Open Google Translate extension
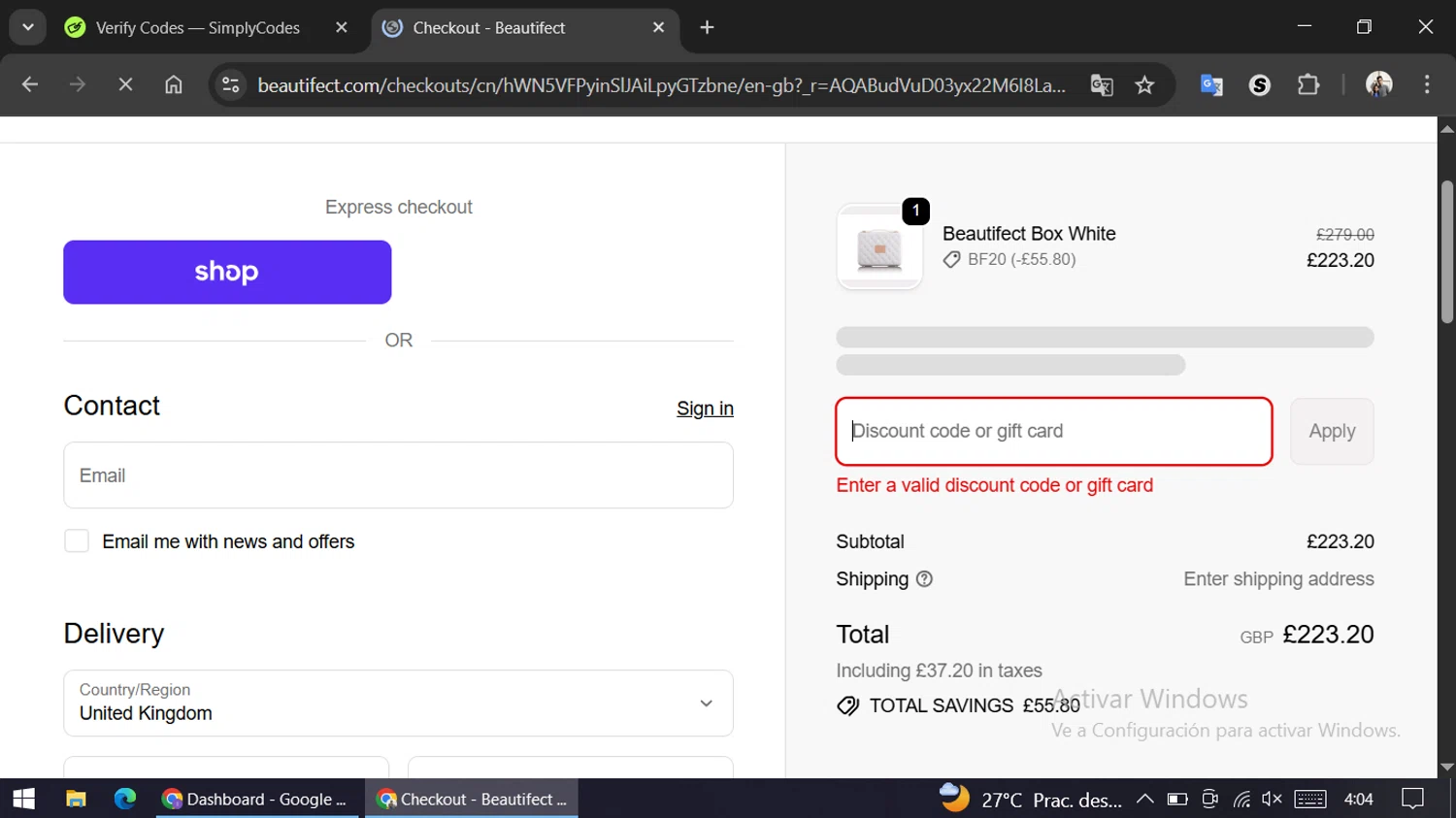Viewport: 1456px width, 818px height. [x=1211, y=84]
